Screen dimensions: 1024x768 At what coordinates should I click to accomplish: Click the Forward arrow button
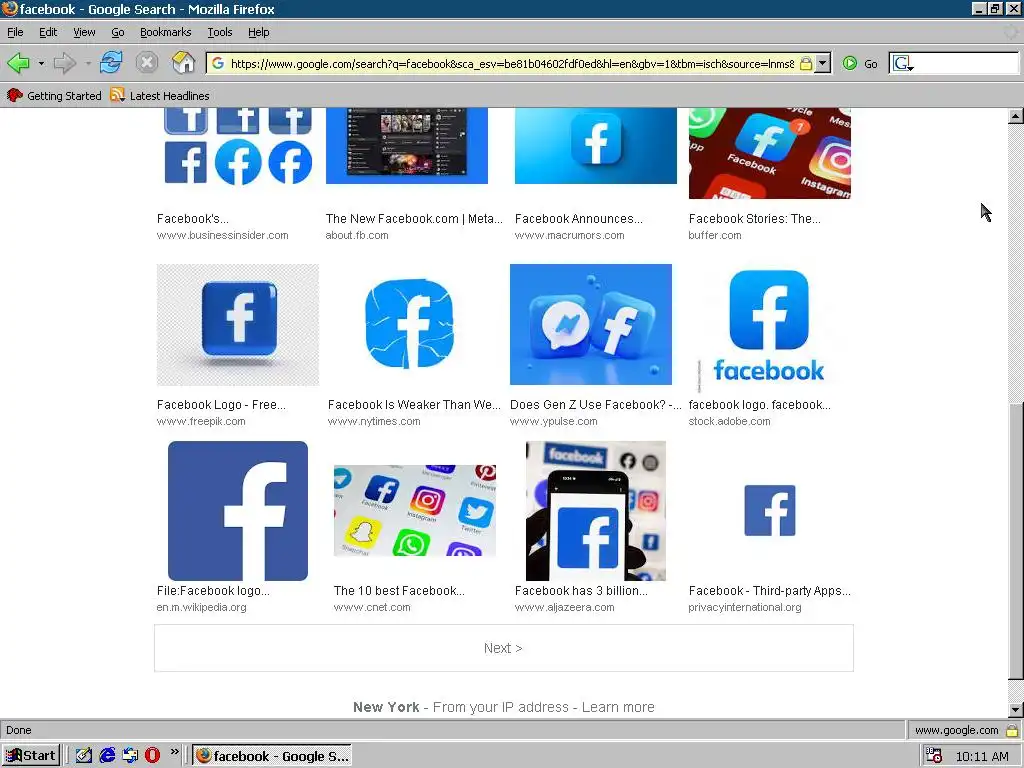pos(64,63)
